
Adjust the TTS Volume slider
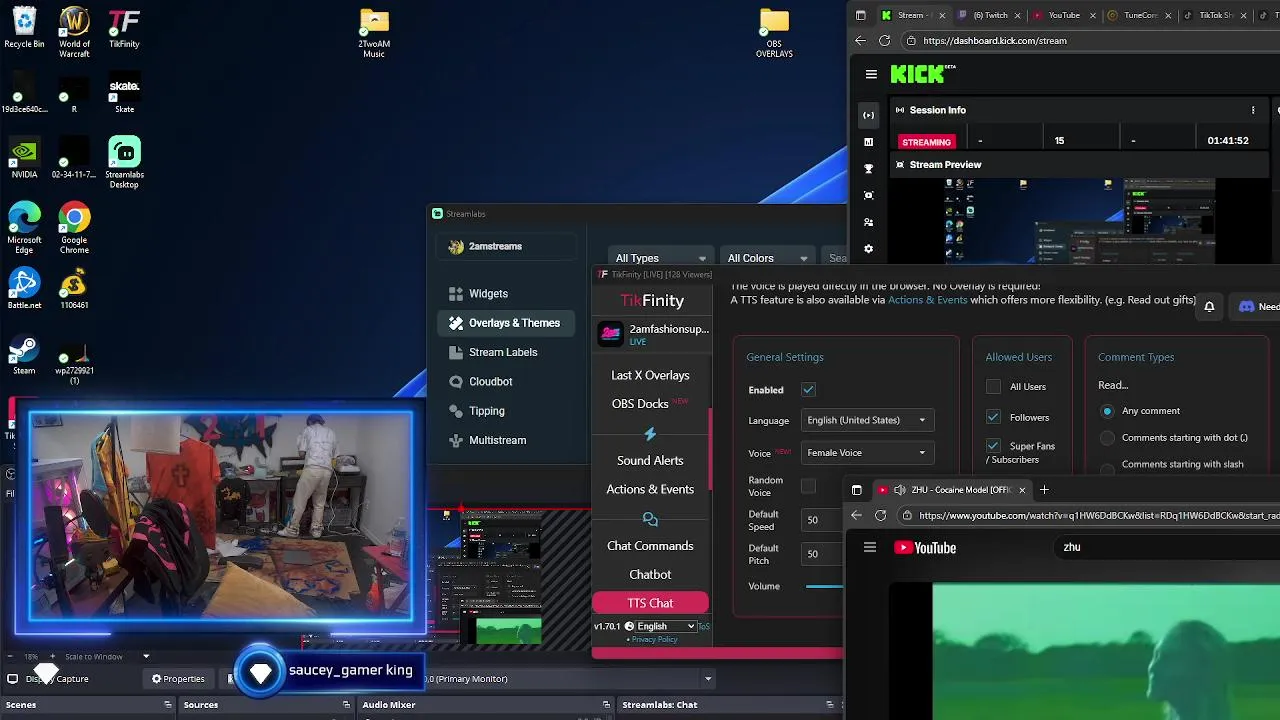pos(825,586)
